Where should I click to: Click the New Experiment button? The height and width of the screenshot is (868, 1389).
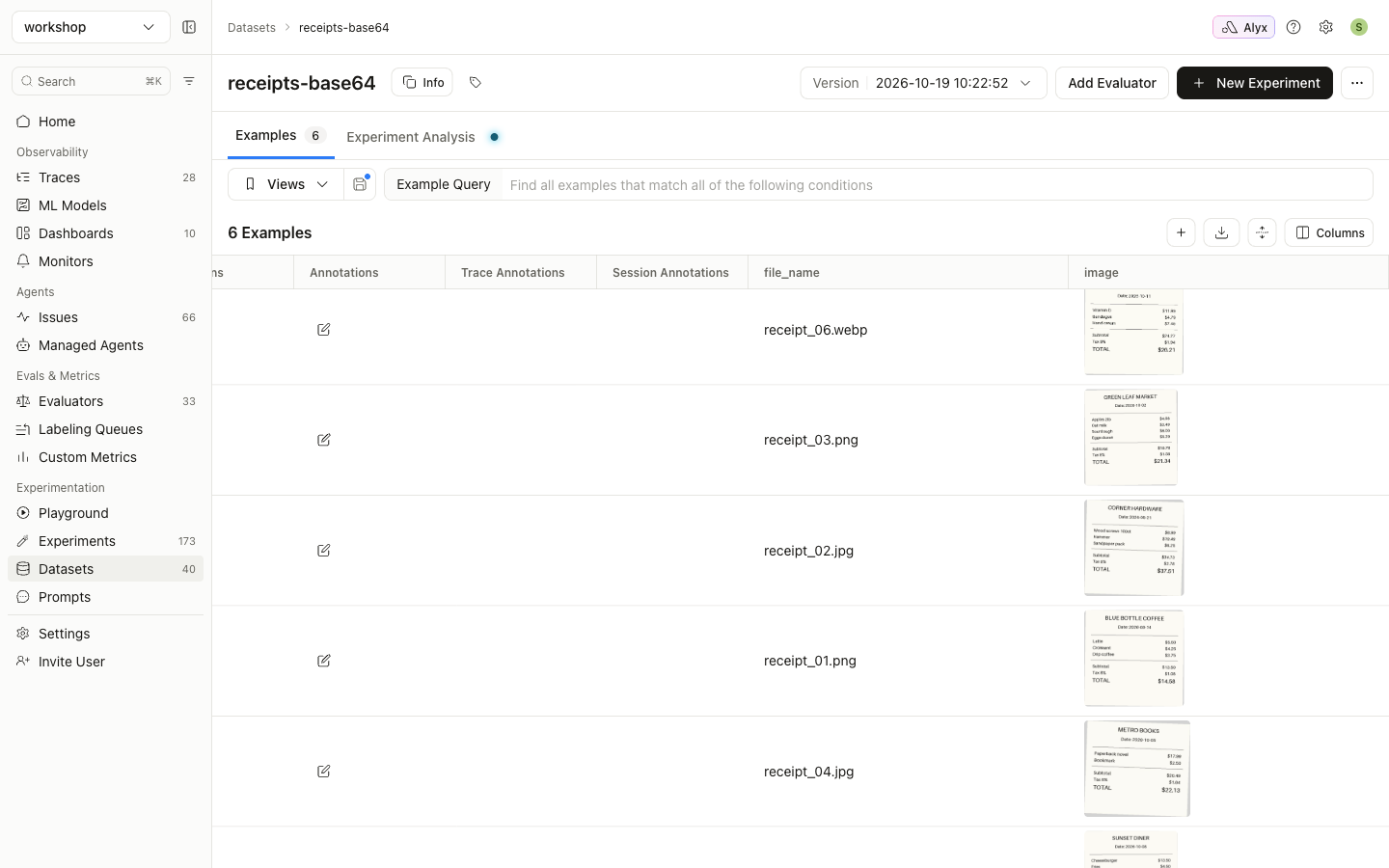click(1255, 83)
